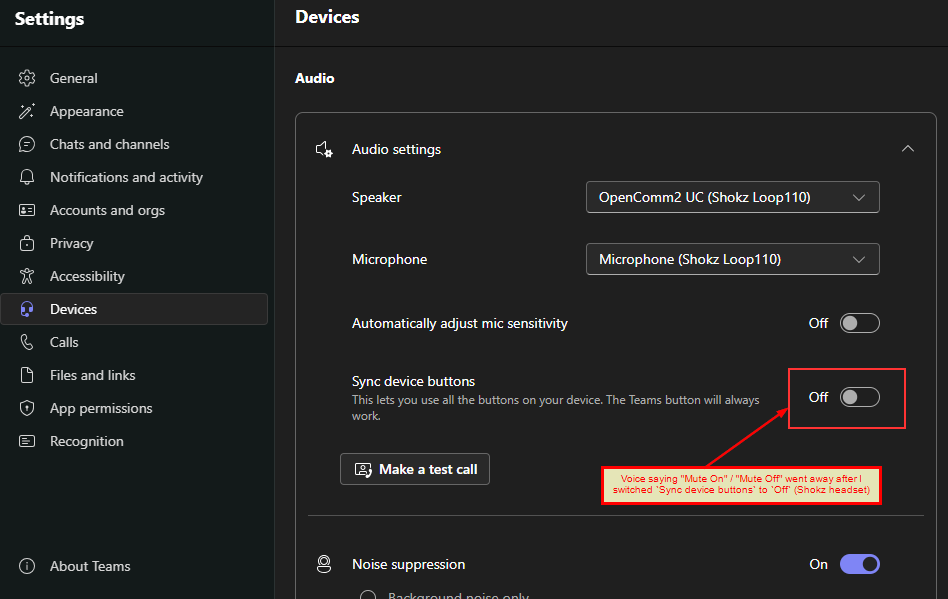Click the Files and links document icon
Viewport: 948px width, 599px height.
[27, 375]
